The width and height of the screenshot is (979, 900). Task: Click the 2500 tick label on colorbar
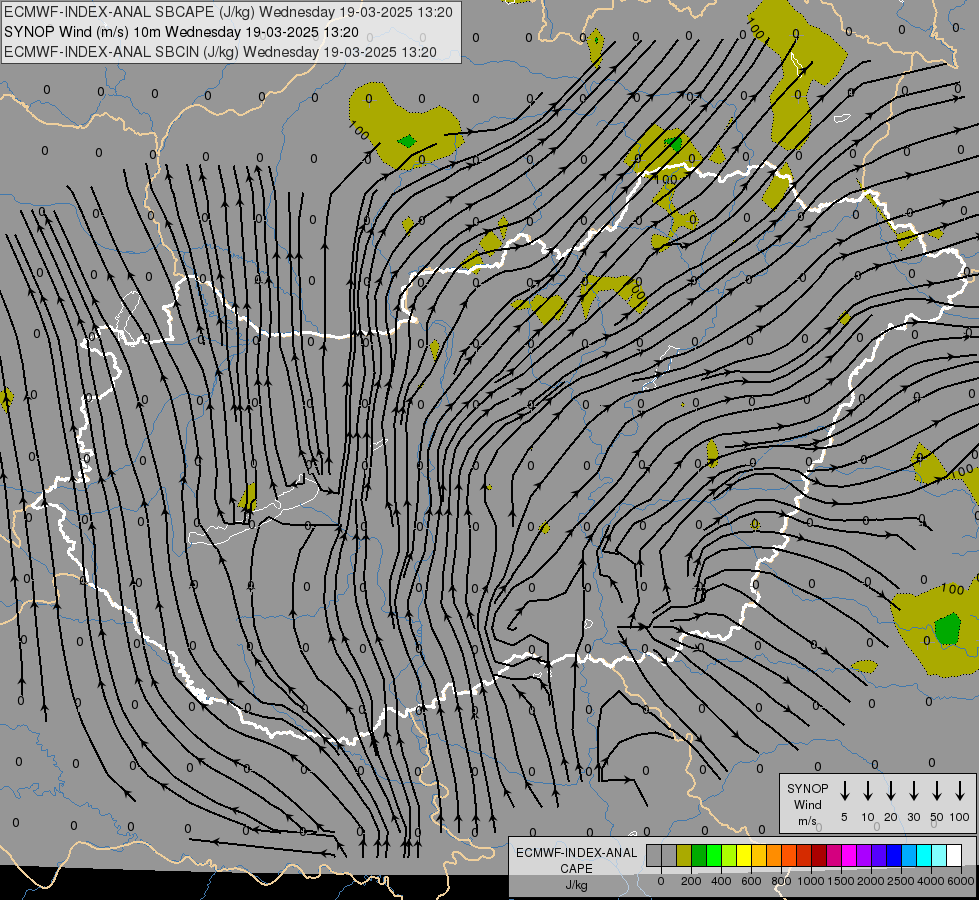(901, 881)
